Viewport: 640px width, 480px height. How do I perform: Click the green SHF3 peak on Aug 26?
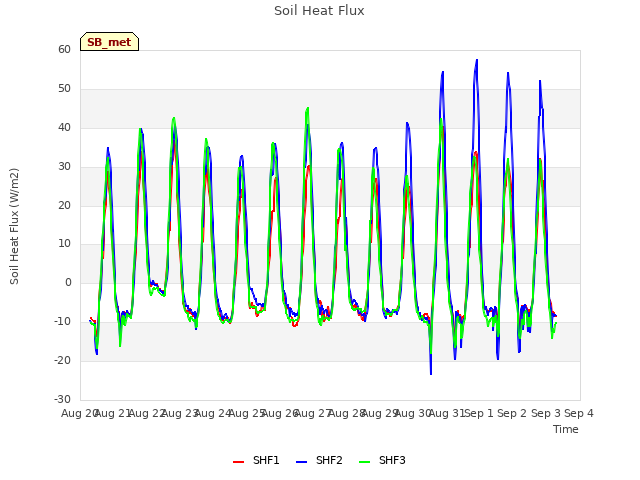(x=307, y=109)
